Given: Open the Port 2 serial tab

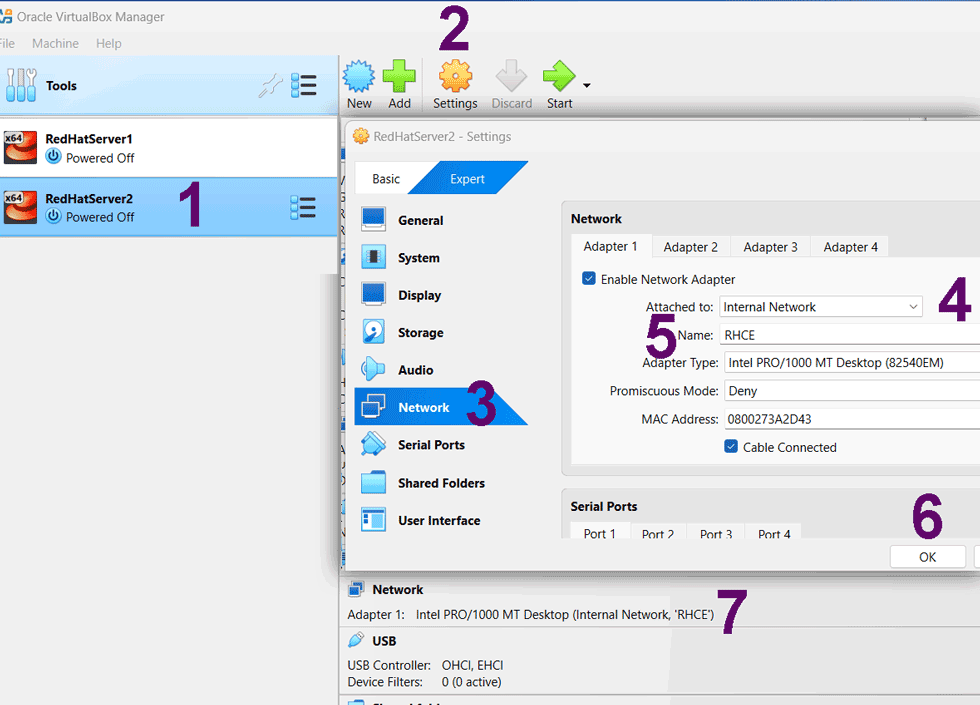Looking at the screenshot, I should [x=658, y=534].
